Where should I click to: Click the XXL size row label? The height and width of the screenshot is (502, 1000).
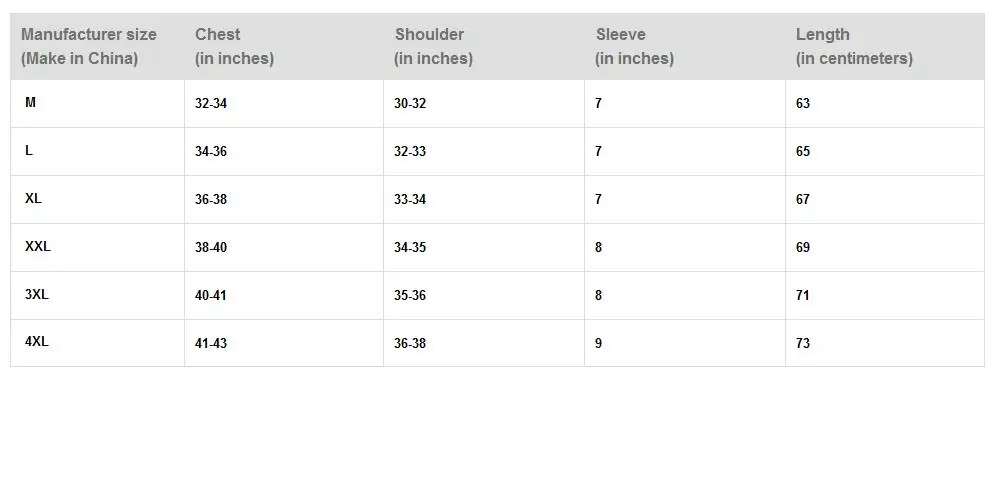point(38,247)
